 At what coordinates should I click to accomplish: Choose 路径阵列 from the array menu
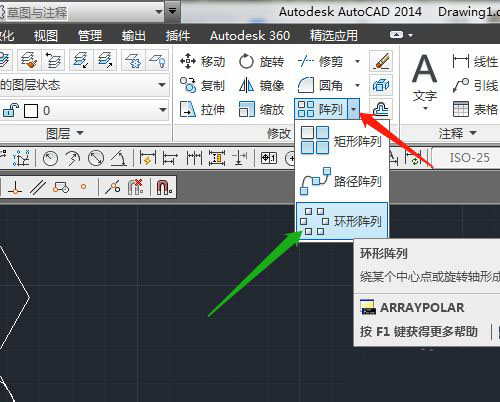tap(342, 181)
